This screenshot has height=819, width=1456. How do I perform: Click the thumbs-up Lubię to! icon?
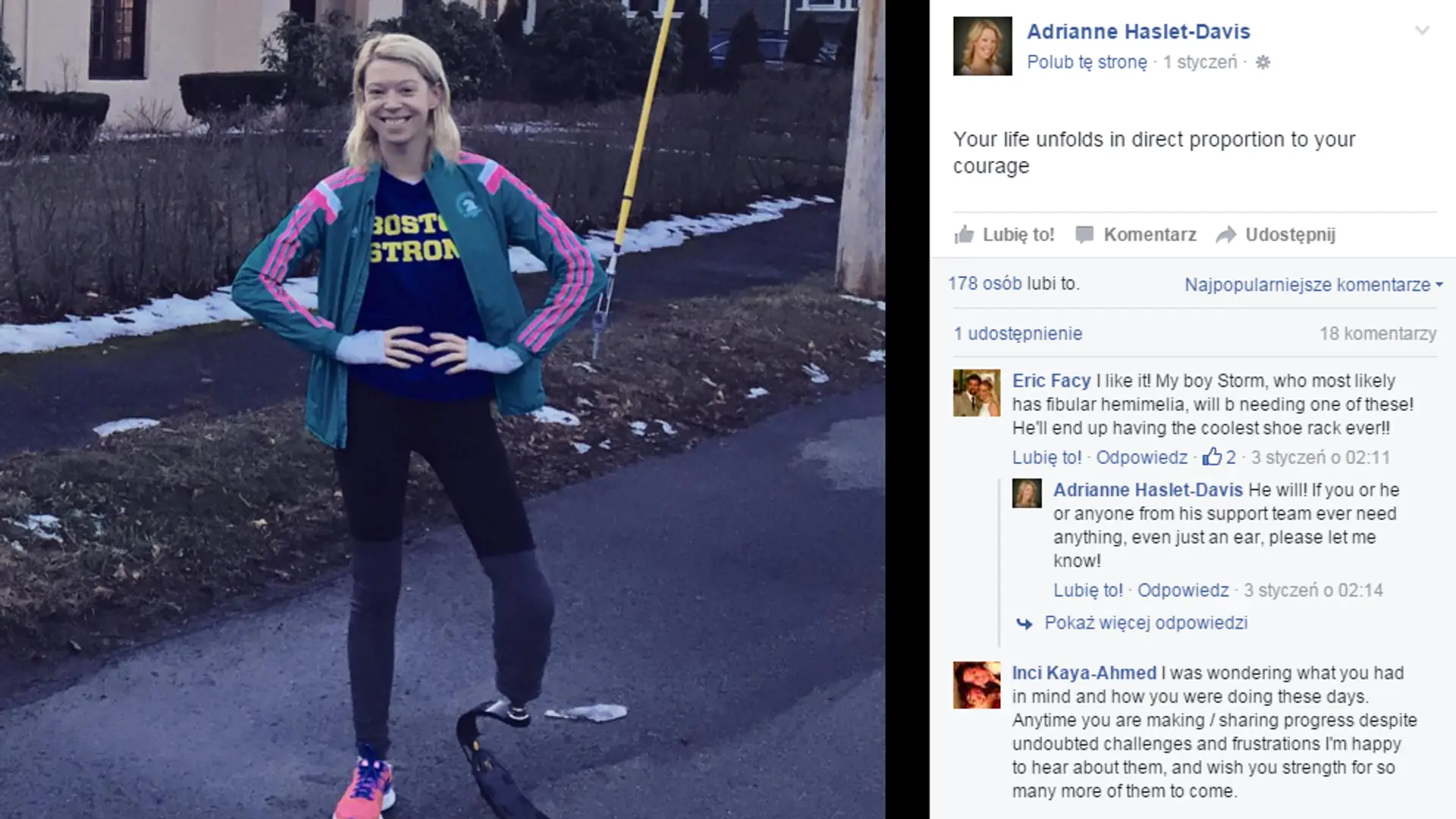click(964, 234)
